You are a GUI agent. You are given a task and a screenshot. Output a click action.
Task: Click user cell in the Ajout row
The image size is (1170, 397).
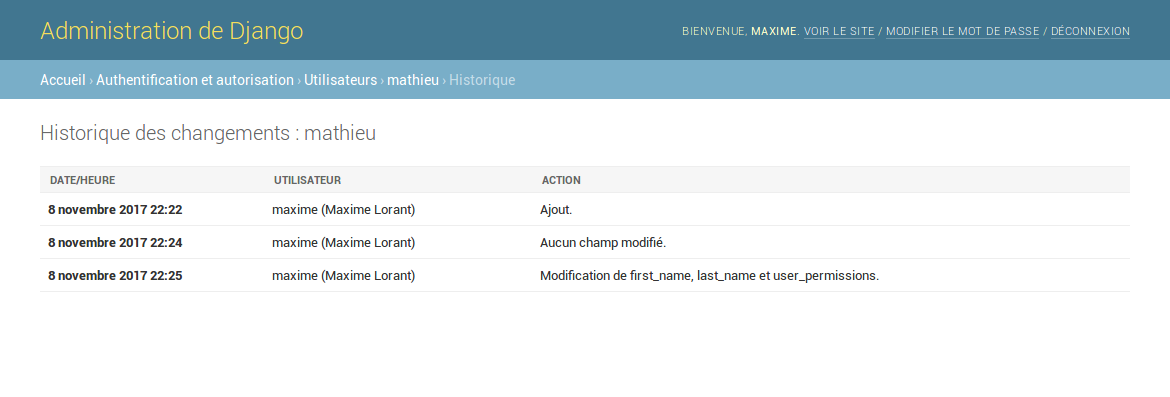click(343, 210)
